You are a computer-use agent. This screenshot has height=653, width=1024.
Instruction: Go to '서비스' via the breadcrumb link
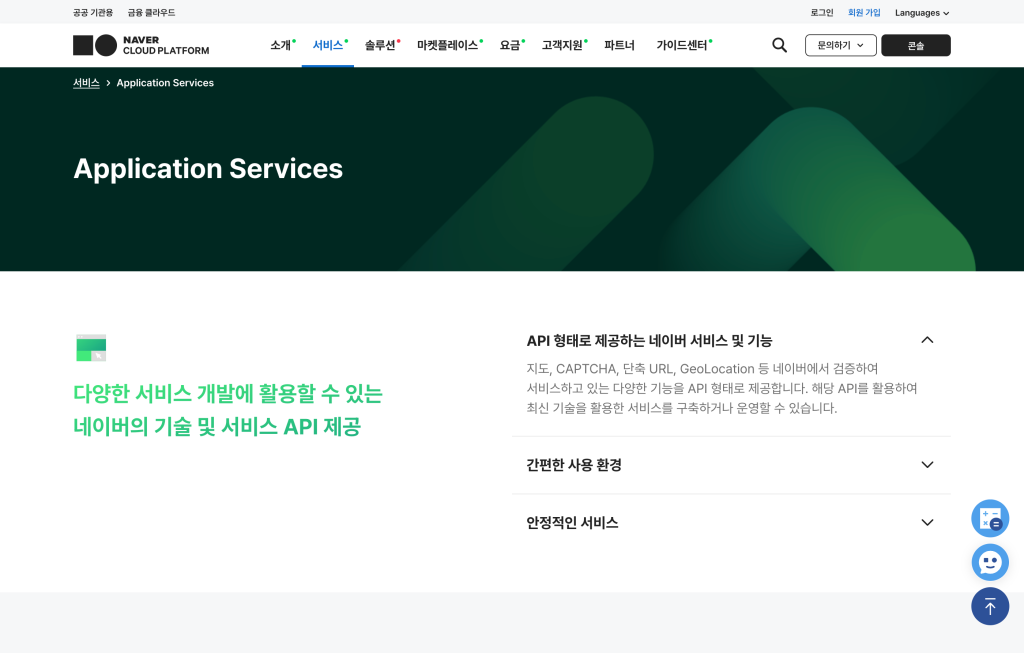tap(86, 83)
